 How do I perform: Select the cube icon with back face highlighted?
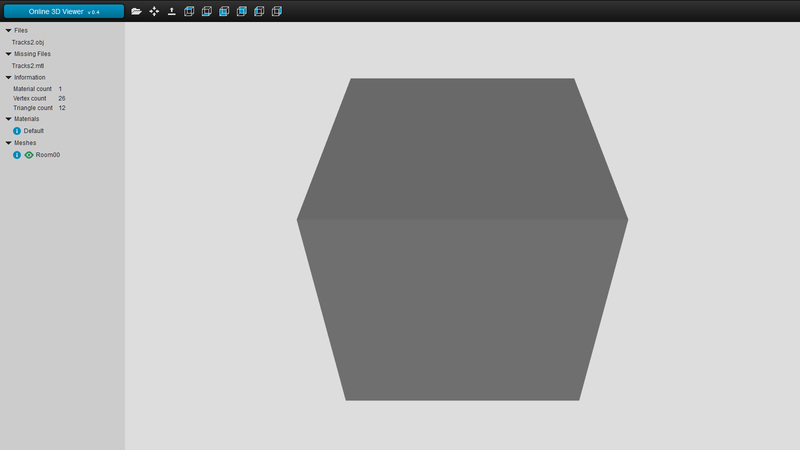tap(241, 11)
